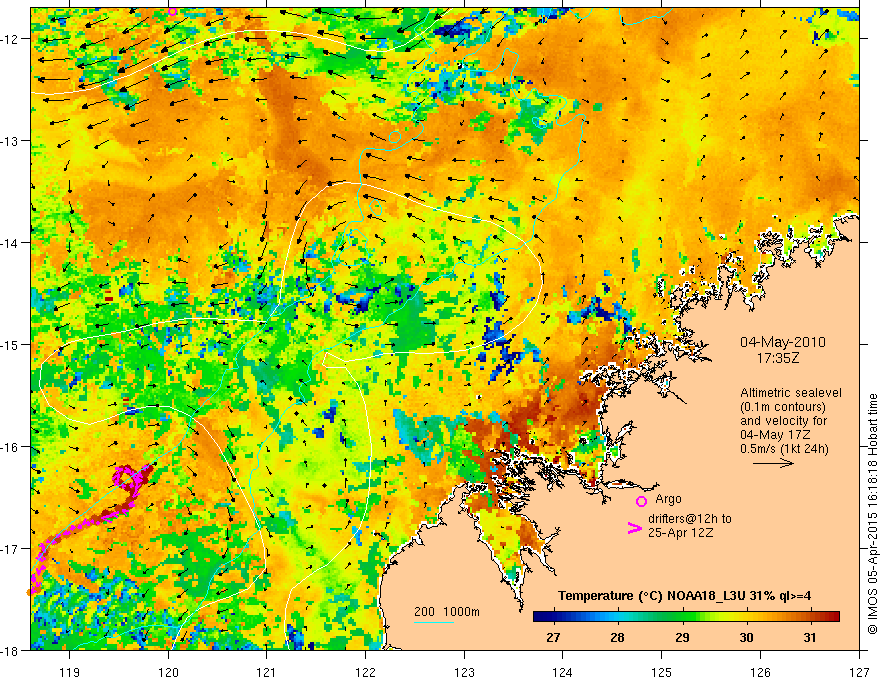
Task: Select the date text 04-May-2010
Action: pyautogui.click(x=783, y=342)
